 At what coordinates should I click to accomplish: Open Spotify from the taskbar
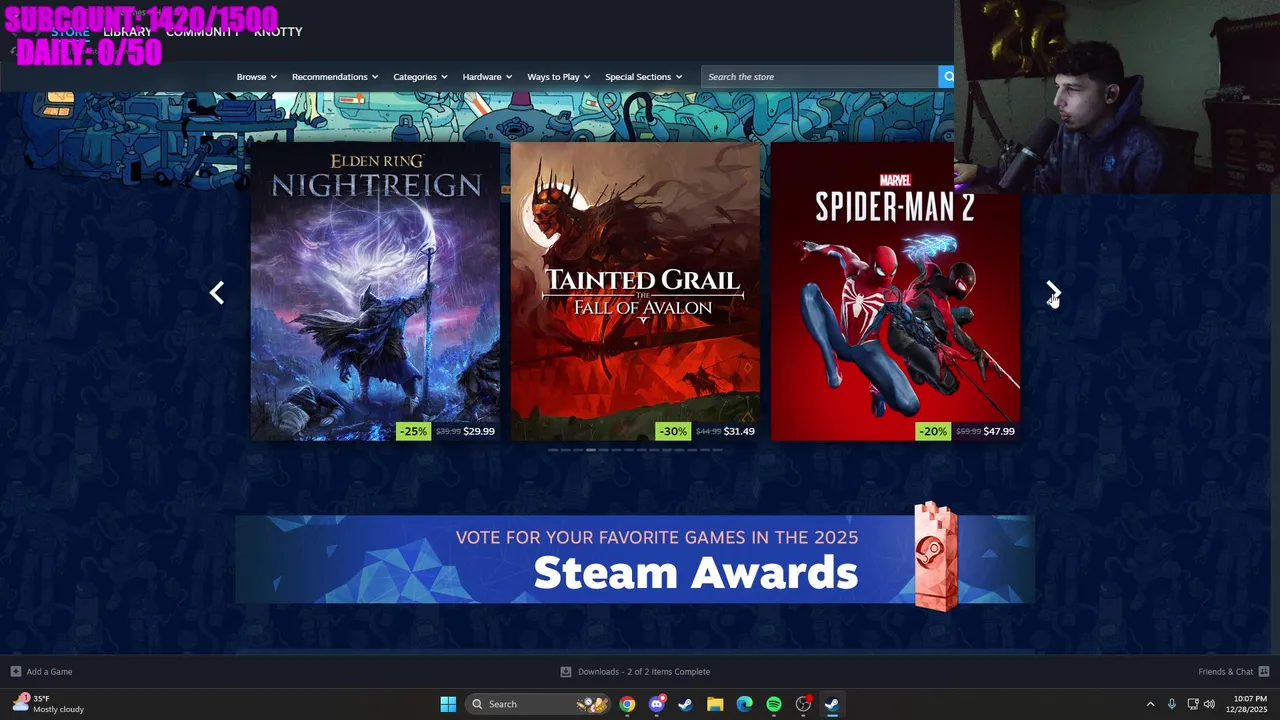pos(774,704)
